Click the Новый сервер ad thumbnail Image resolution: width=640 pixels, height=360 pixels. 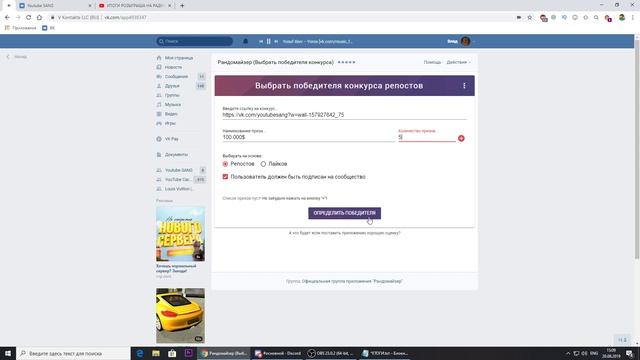tap(180, 234)
